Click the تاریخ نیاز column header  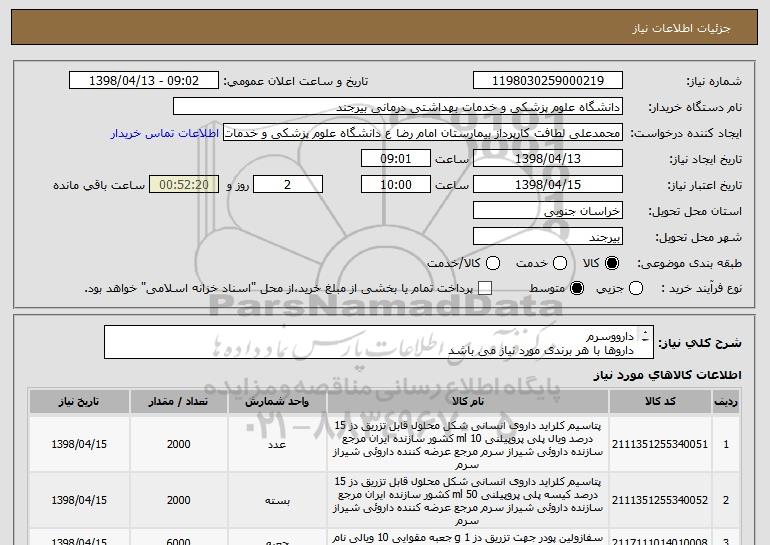pyautogui.click(x=79, y=402)
